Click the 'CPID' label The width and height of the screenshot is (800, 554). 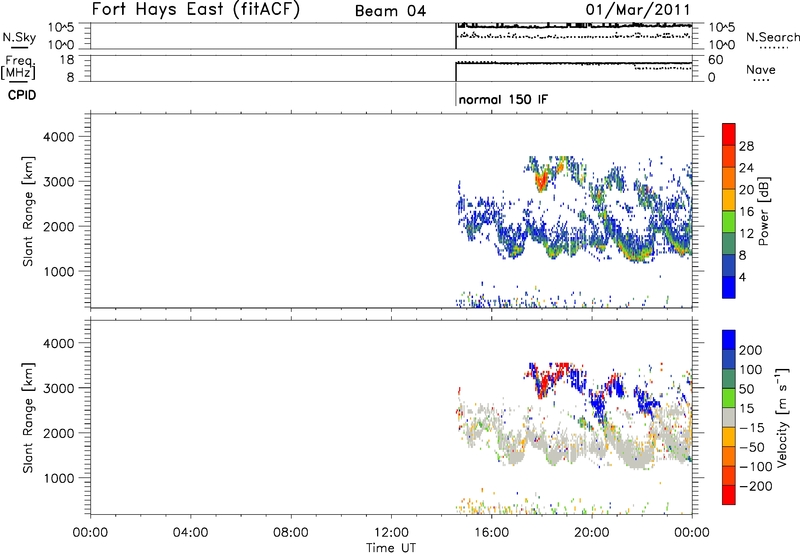click(22, 95)
